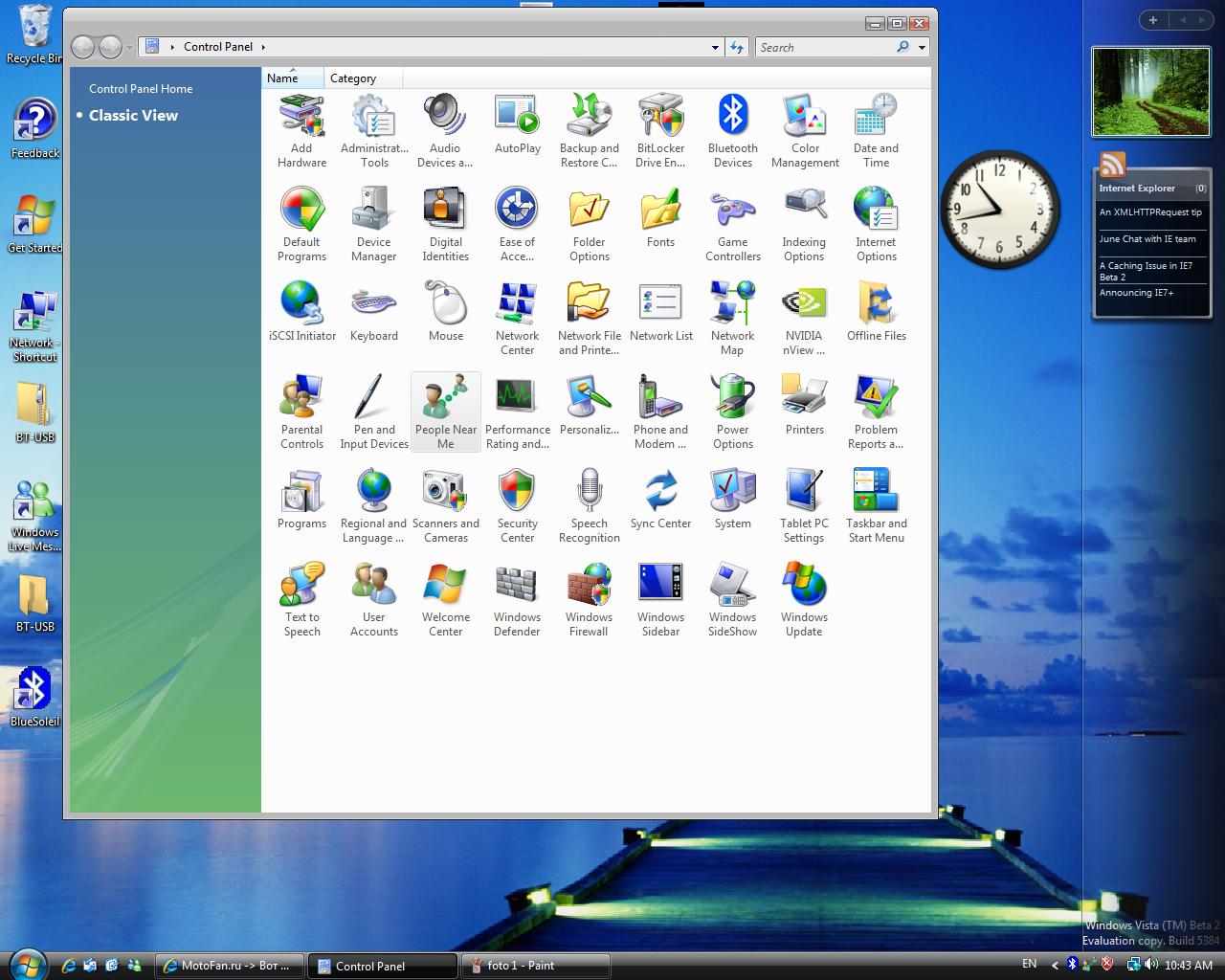Open 'June Chat with IE team' feed headline

click(1147, 239)
